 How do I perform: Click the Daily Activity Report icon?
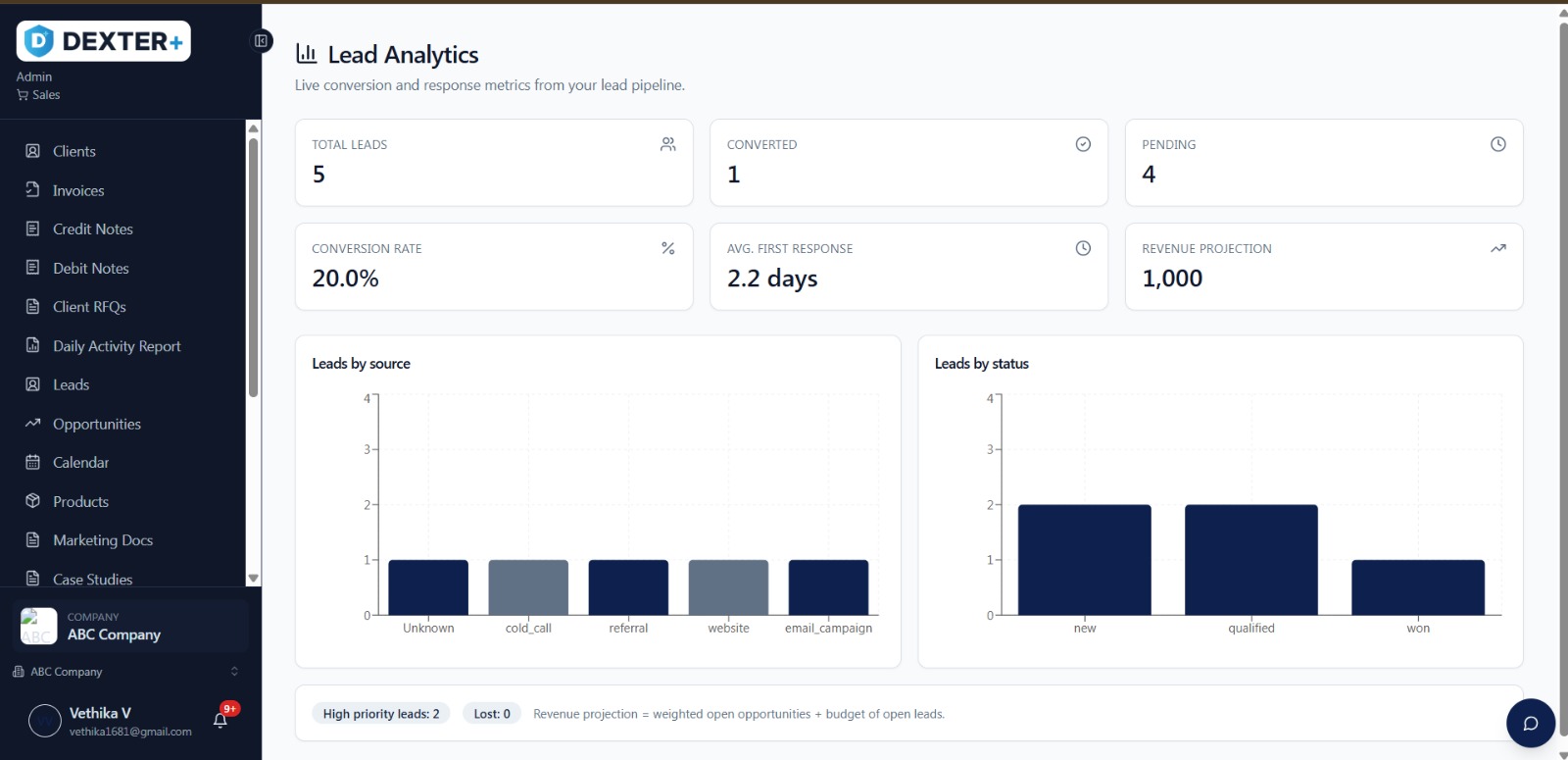(x=32, y=345)
